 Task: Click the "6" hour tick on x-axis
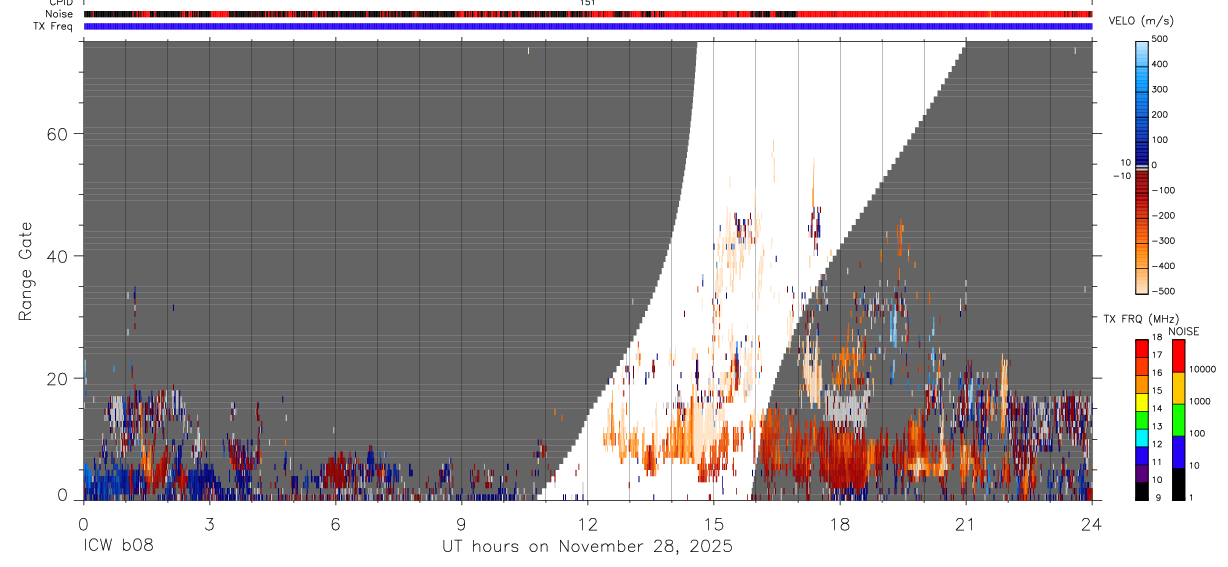pos(336,524)
